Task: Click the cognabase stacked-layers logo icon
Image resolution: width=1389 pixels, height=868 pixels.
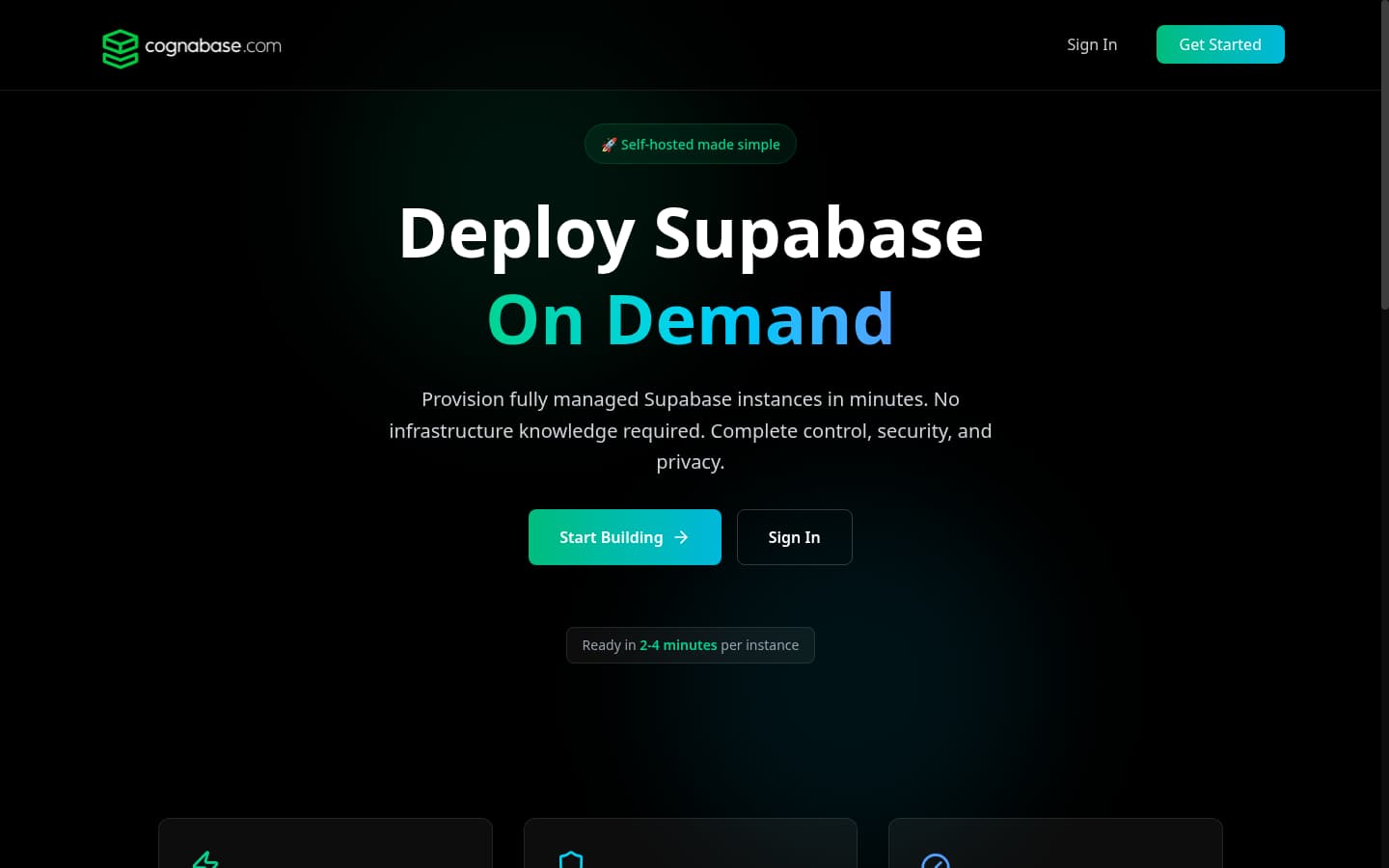Action: (121, 48)
